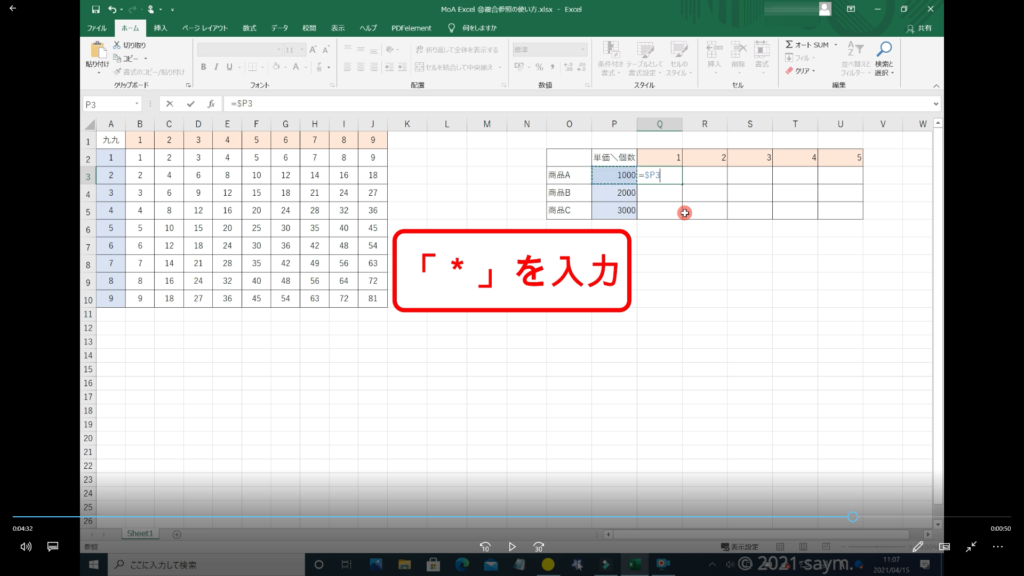Viewport: 1024px width, 576px height.
Task: Open the player's three-dot more options menu
Action: click(x=997, y=547)
